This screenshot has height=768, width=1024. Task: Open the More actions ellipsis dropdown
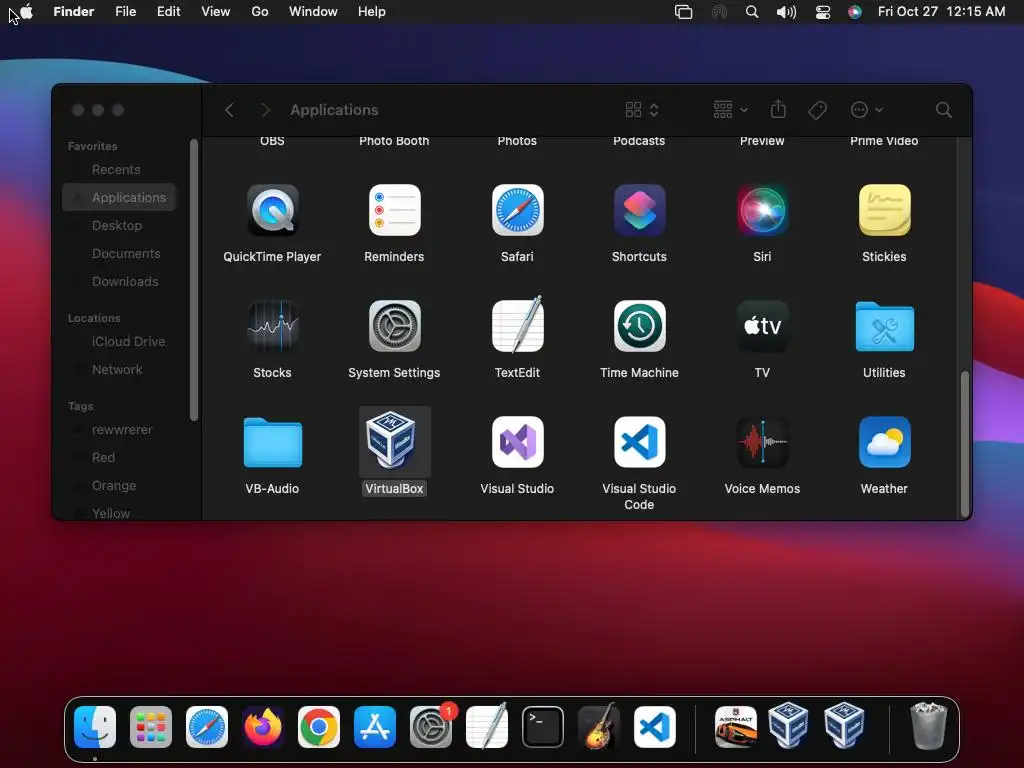point(867,110)
